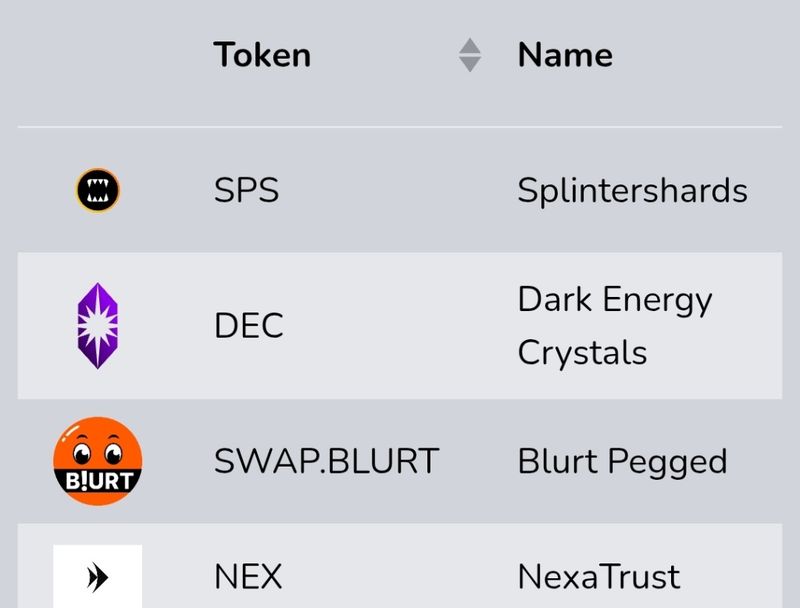Toggle the sort control beside the Token header
The height and width of the screenshot is (608, 800).
tap(470, 55)
